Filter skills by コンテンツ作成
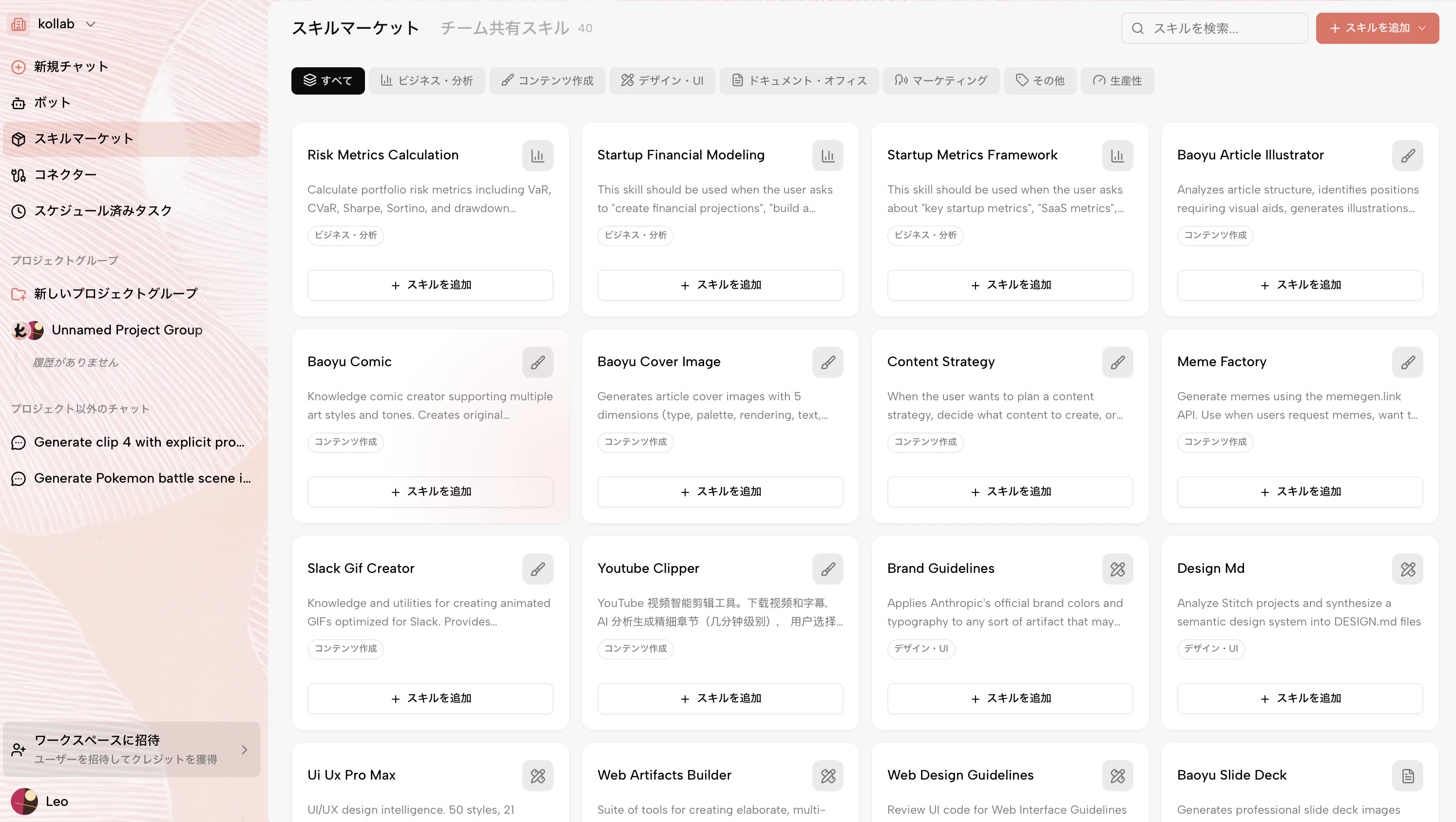The height and width of the screenshot is (822, 1456). coord(547,81)
